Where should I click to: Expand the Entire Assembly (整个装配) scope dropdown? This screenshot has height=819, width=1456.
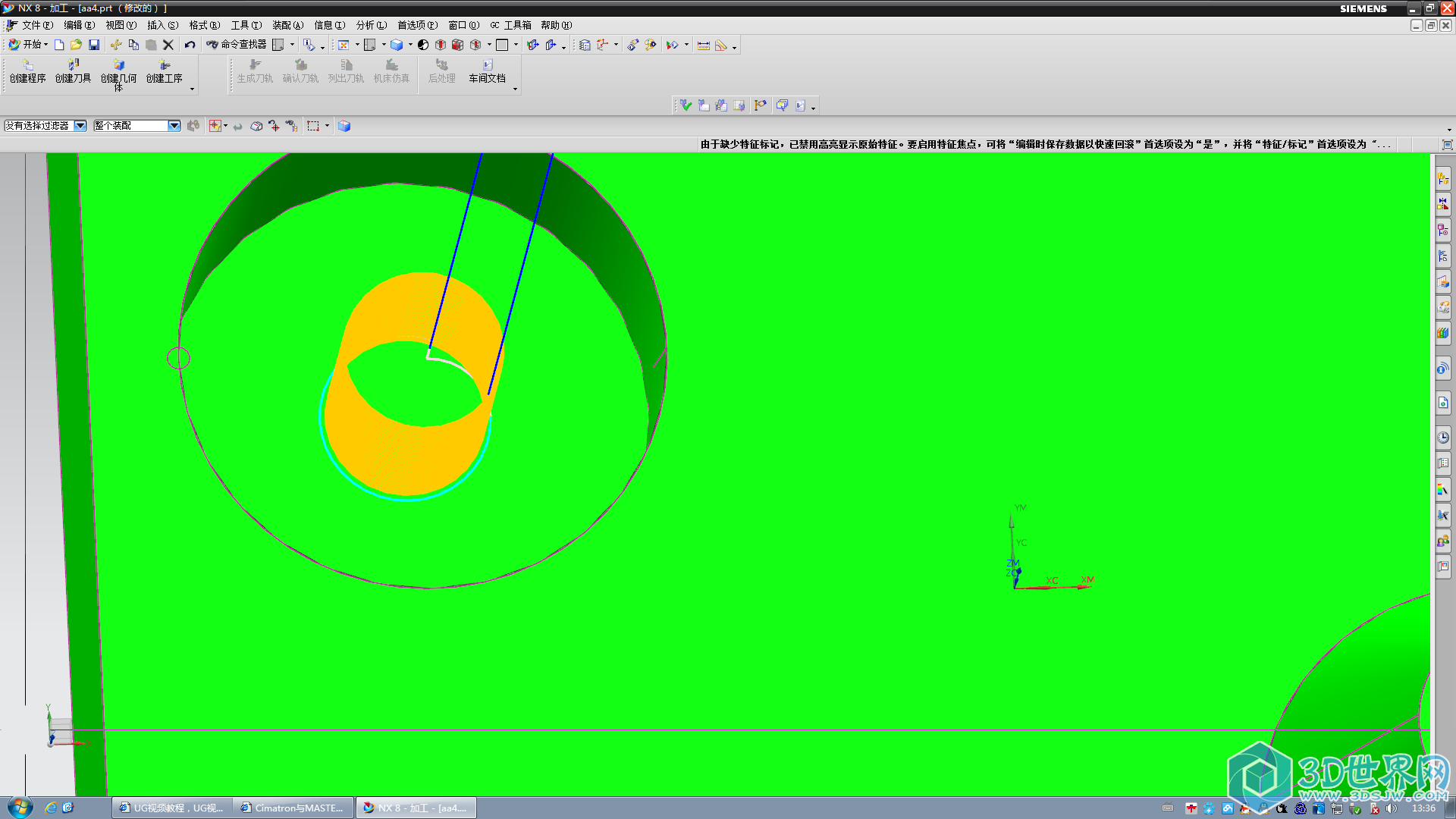[x=174, y=126]
